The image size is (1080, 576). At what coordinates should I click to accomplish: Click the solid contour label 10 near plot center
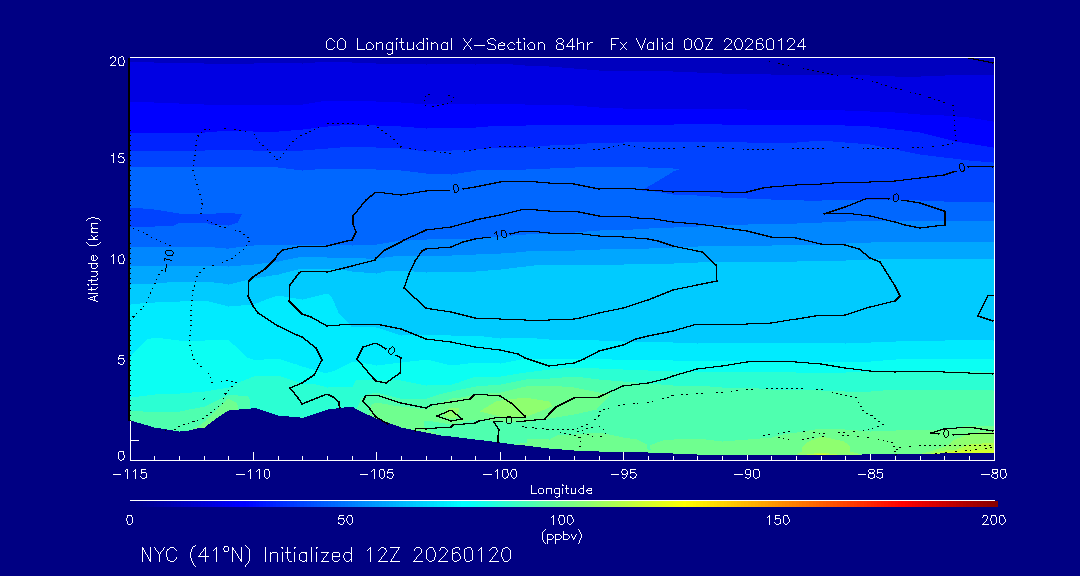point(501,235)
